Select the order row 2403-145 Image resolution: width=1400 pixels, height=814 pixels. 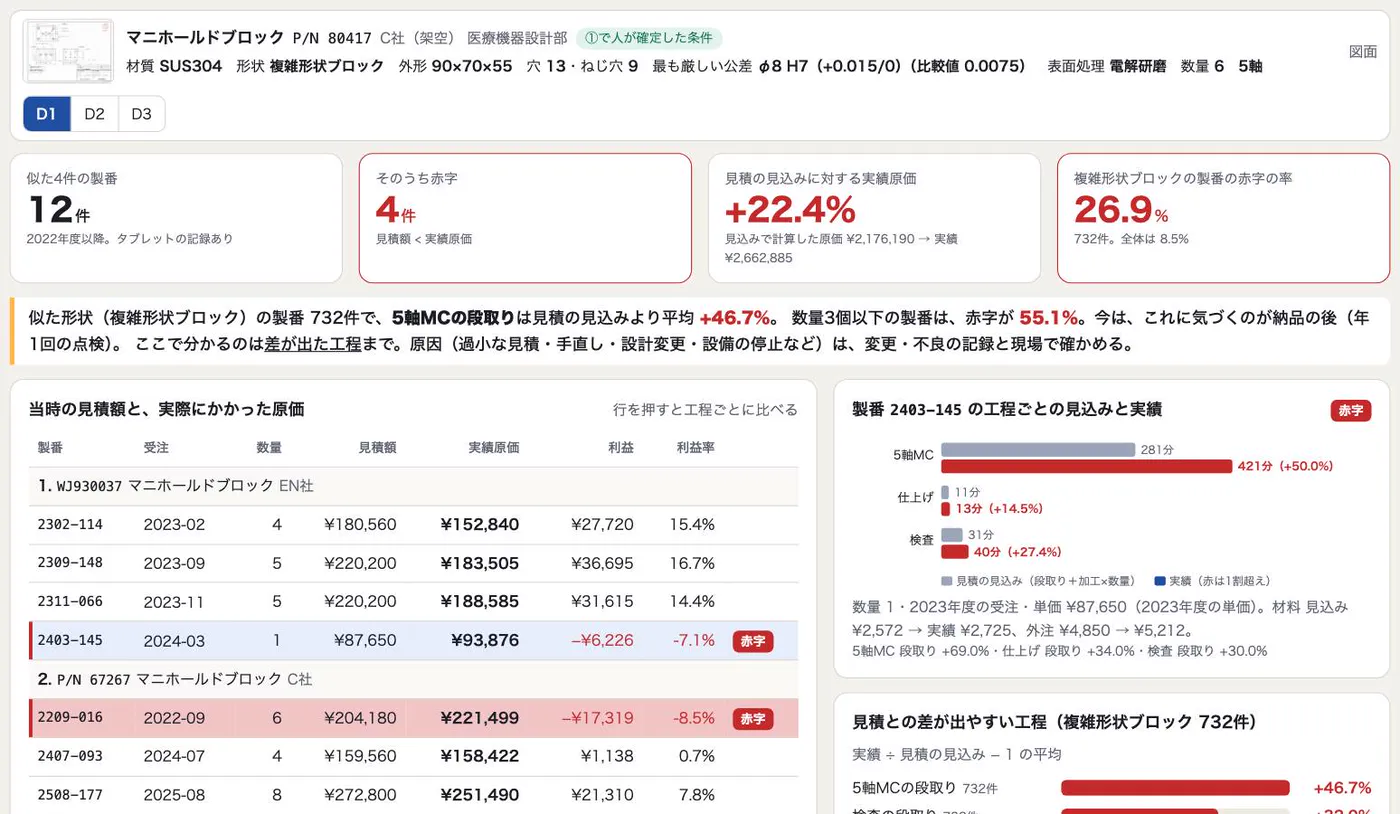click(414, 640)
